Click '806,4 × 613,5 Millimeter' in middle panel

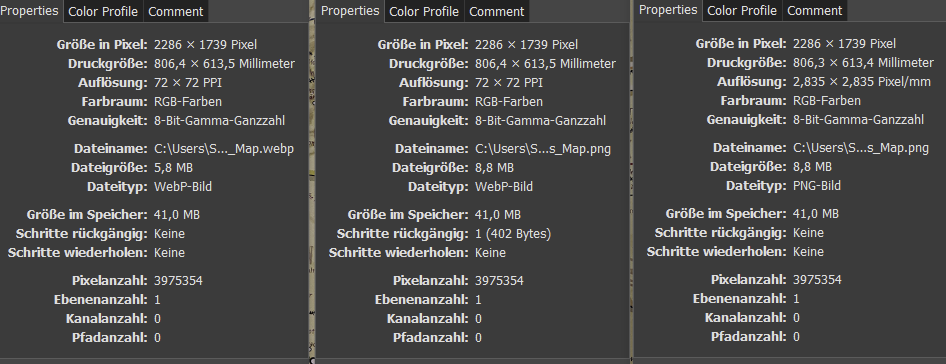(545, 64)
